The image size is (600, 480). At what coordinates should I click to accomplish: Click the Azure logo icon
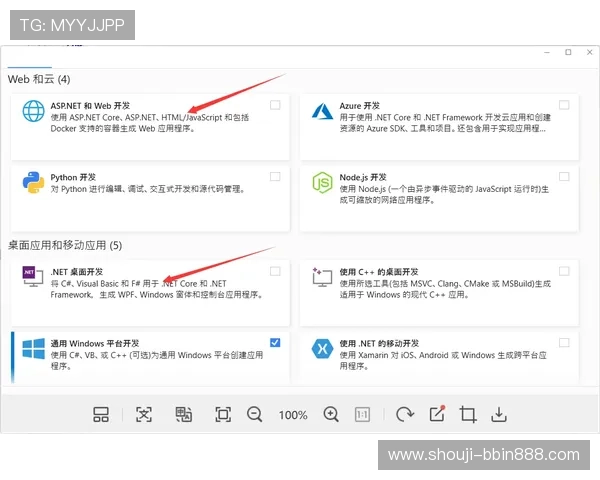pyautogui.click(x=322, y=111)
